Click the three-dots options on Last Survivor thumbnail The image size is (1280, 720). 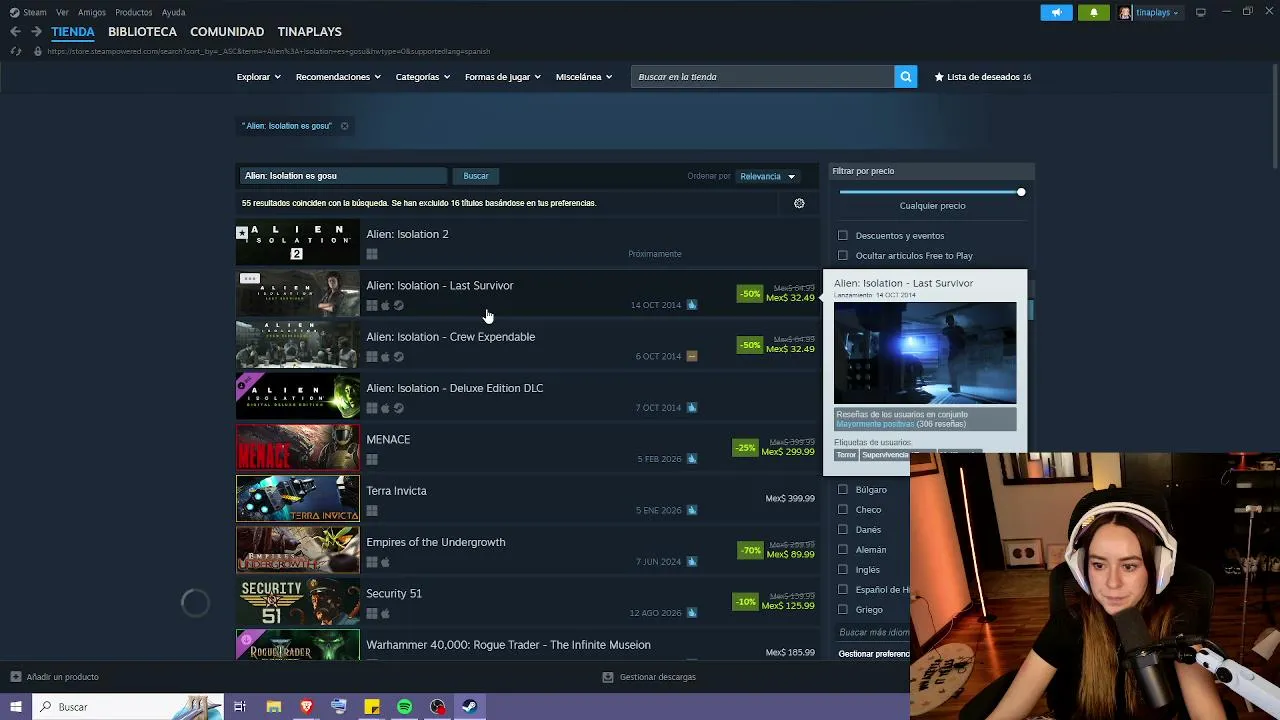(249, 278)
